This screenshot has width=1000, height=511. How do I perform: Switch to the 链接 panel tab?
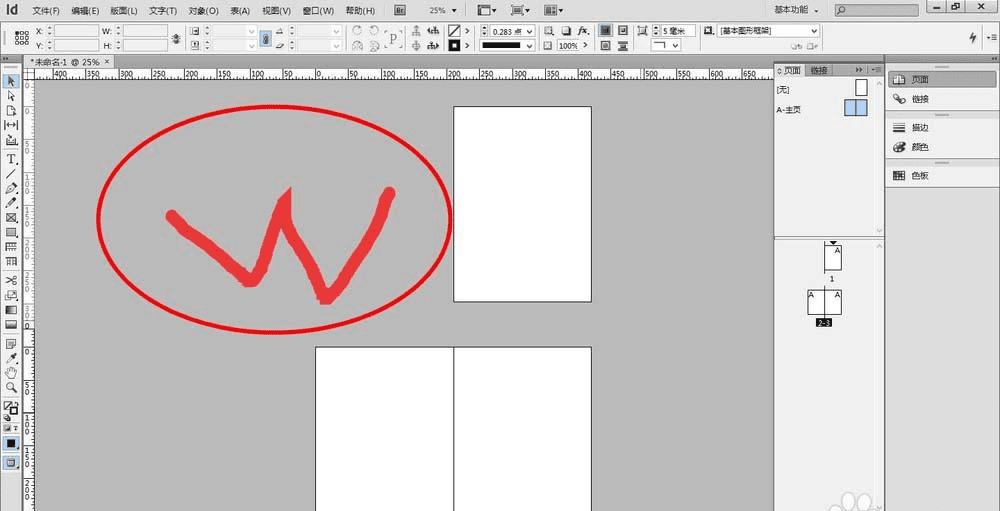pyautogui.click(x=819, y=70)
